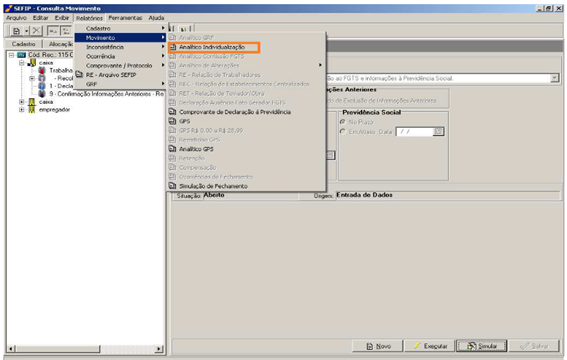Click the first caixa node icon
The width and height of the screenshot is (567, 360).
click(x=32, y=63)
